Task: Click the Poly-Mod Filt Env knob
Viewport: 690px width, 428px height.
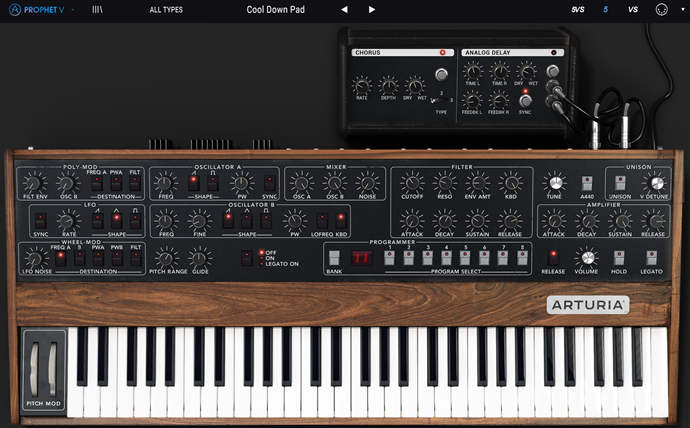Action: coord(34,183)
